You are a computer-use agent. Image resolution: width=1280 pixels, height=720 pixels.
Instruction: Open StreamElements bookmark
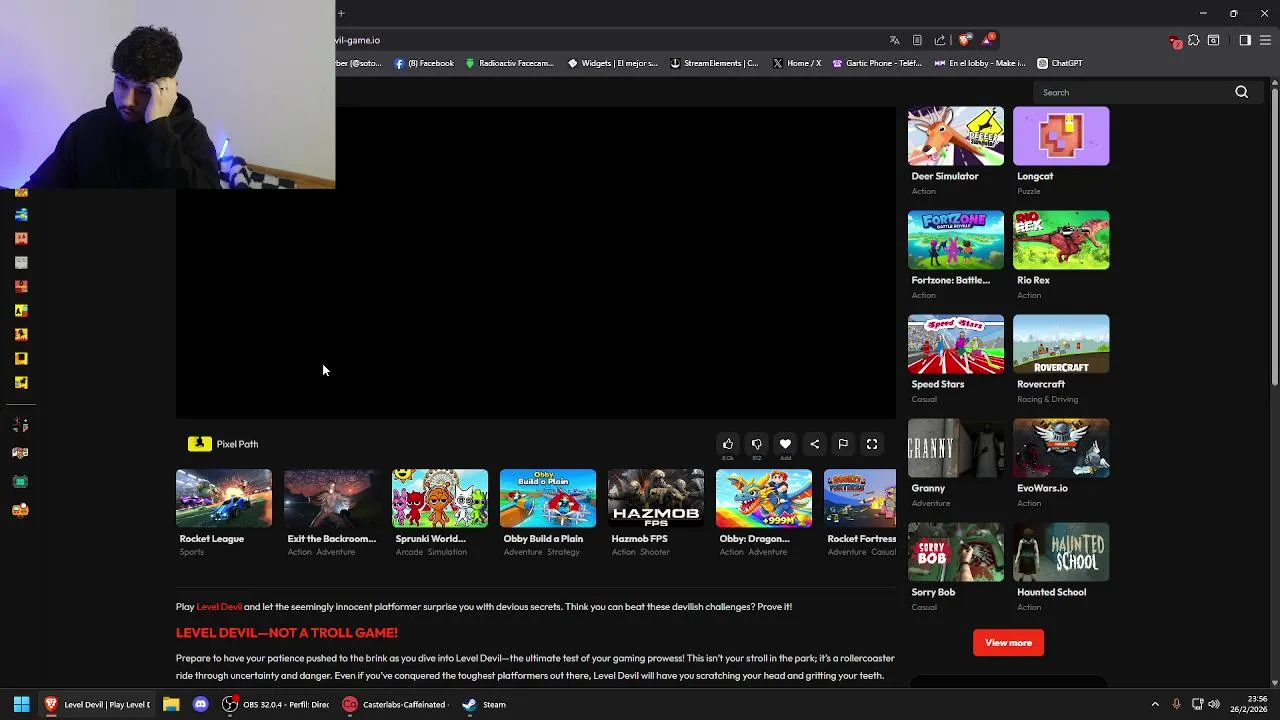[x=714, y=63]
